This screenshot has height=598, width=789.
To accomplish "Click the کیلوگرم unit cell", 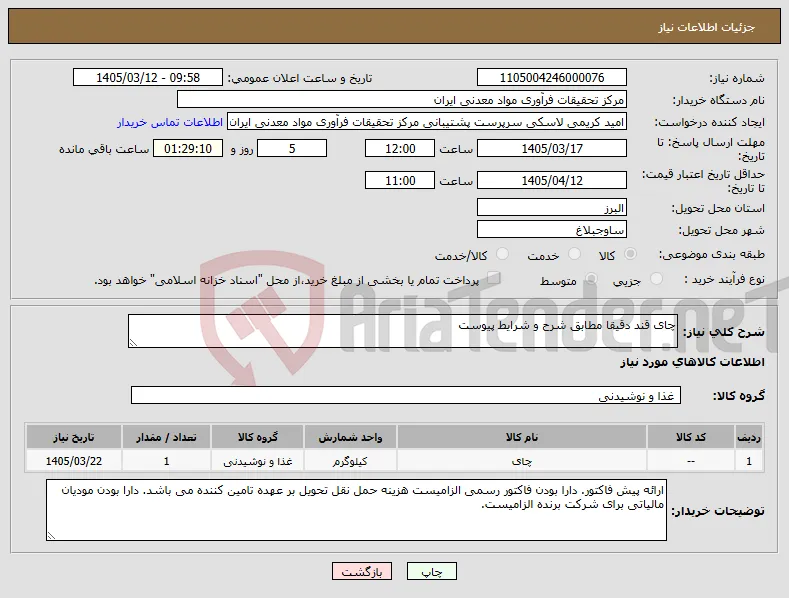I will [350, 461].
